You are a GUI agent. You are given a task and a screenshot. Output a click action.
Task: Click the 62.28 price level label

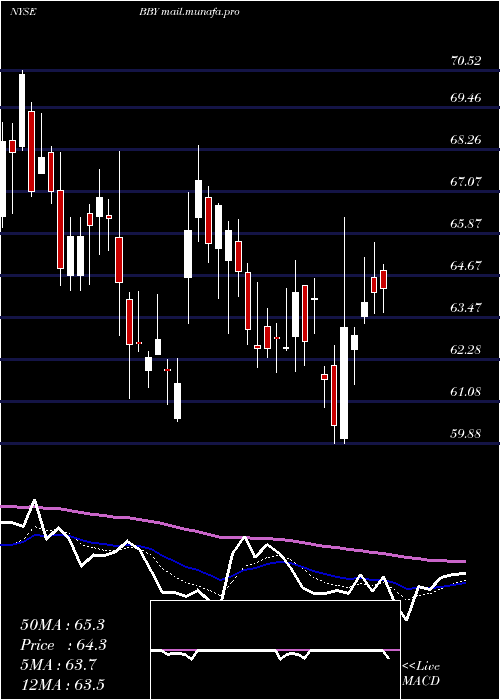tap(466, 350)
